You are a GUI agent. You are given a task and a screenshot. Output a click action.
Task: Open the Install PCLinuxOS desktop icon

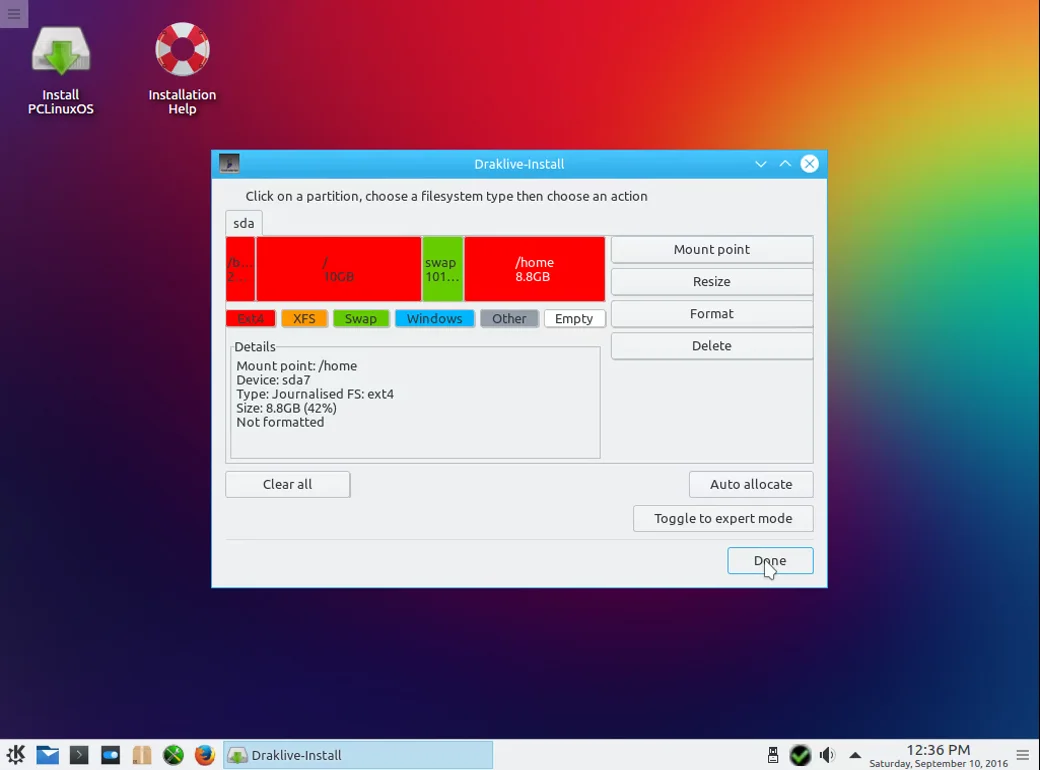(60, 70)
